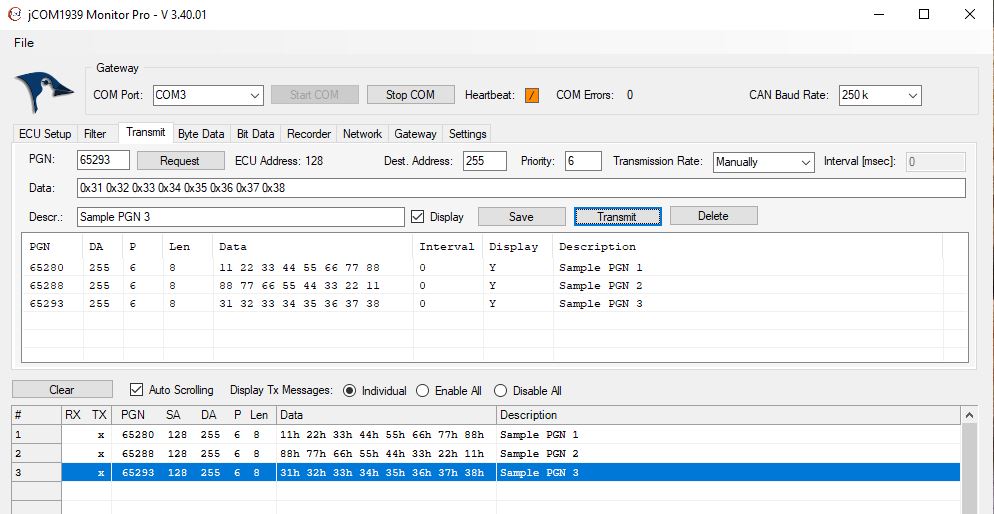
Task: Click the app icon in title bar
Action: (x=14, y=14)
